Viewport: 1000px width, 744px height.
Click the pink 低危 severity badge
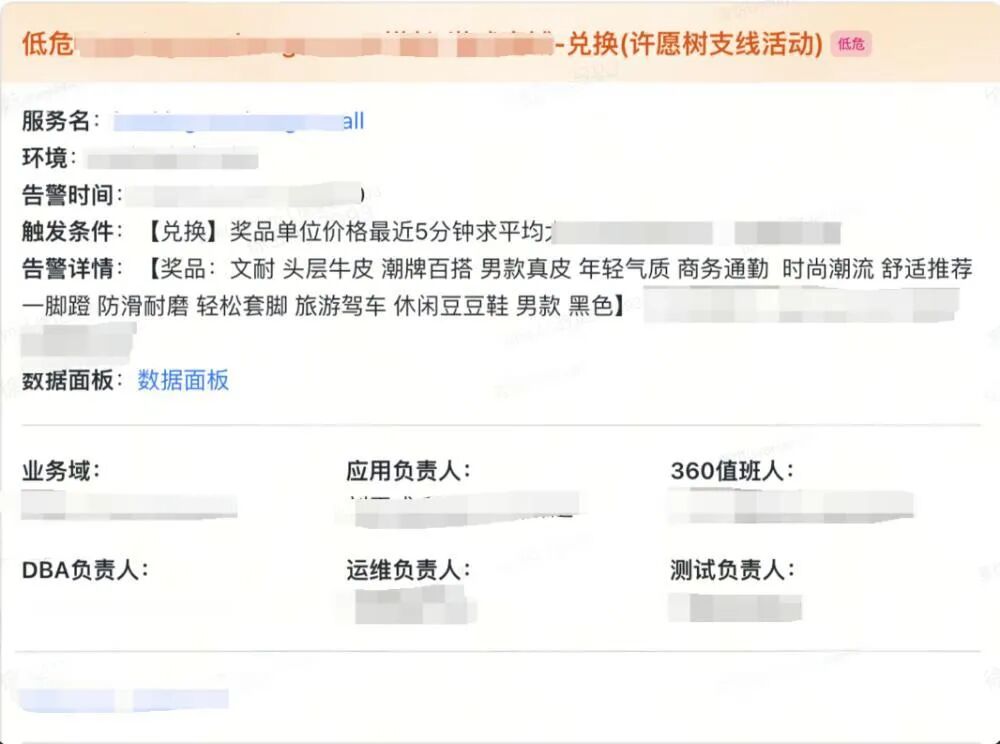tap(851, 44)
